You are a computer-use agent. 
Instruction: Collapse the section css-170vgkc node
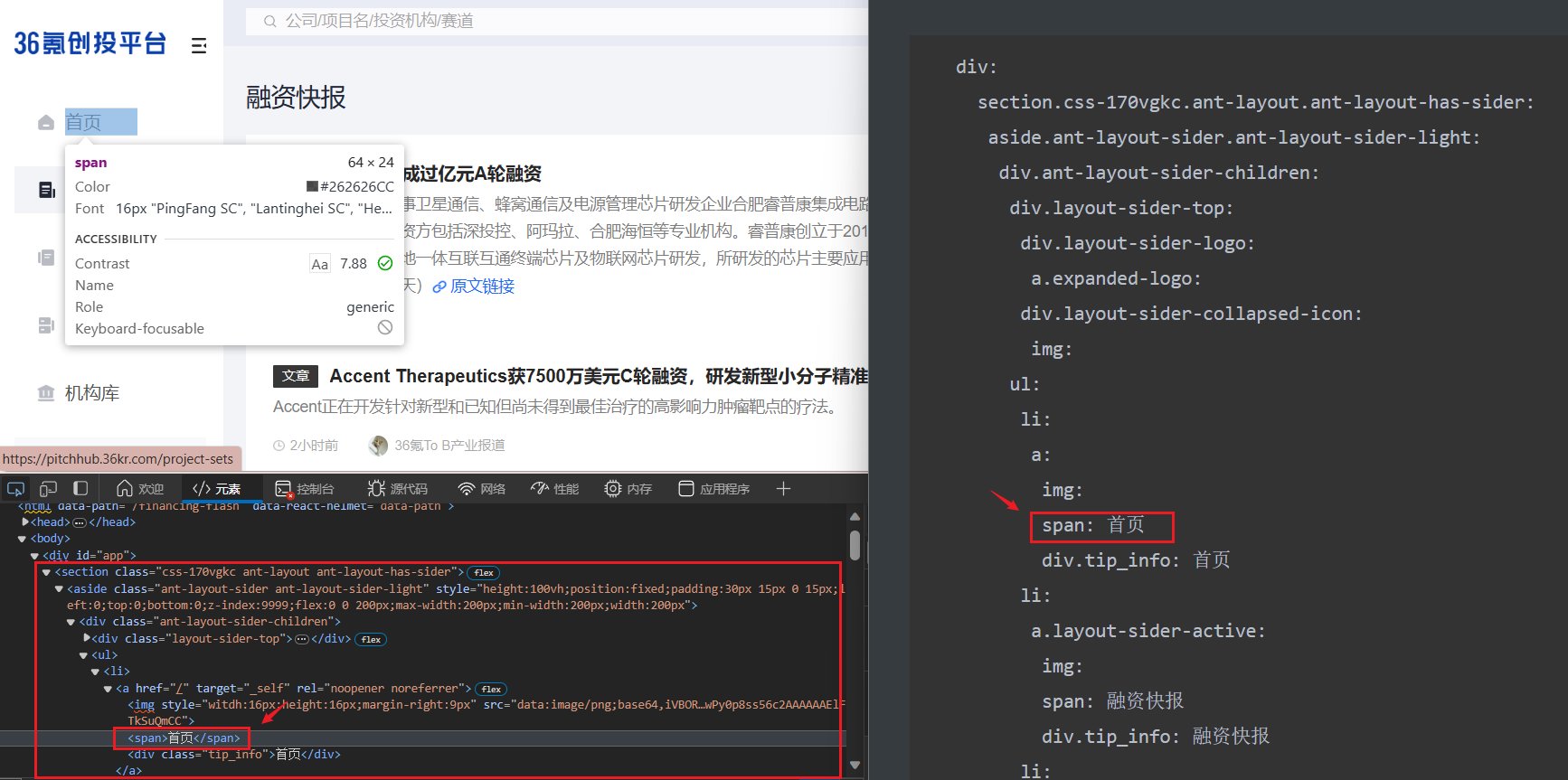46,572
